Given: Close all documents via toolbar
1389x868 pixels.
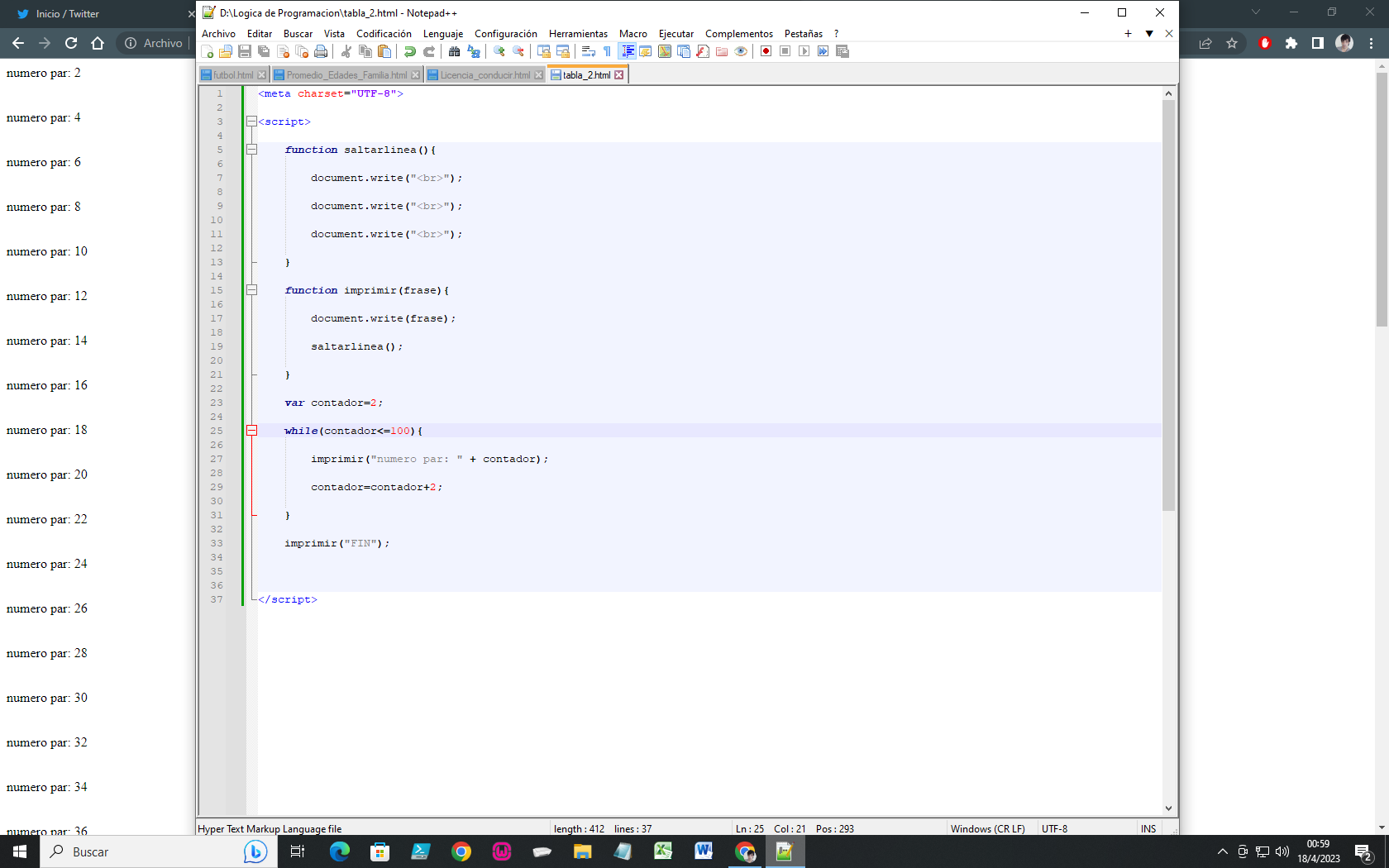Looking at the screenshot, I should [x=302, y=51].
